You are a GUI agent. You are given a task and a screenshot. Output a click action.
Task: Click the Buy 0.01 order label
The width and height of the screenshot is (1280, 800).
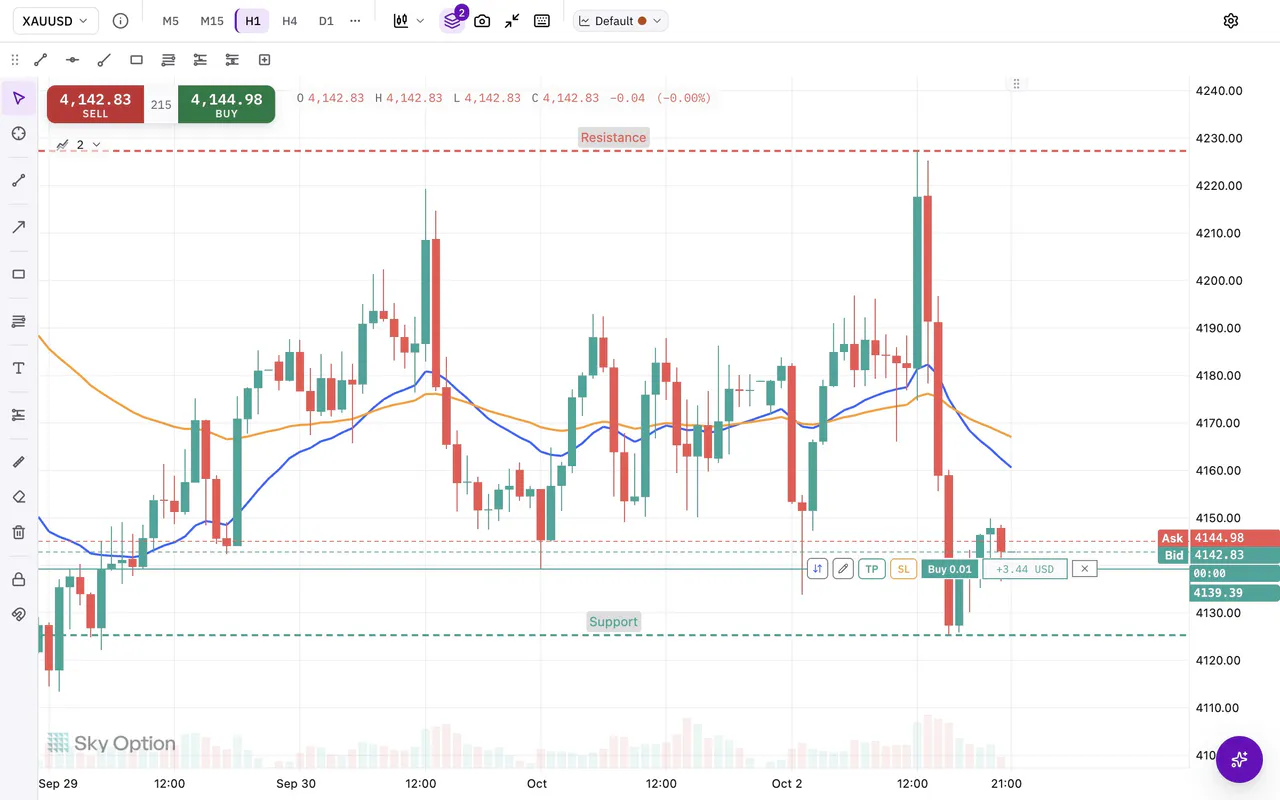949,569
